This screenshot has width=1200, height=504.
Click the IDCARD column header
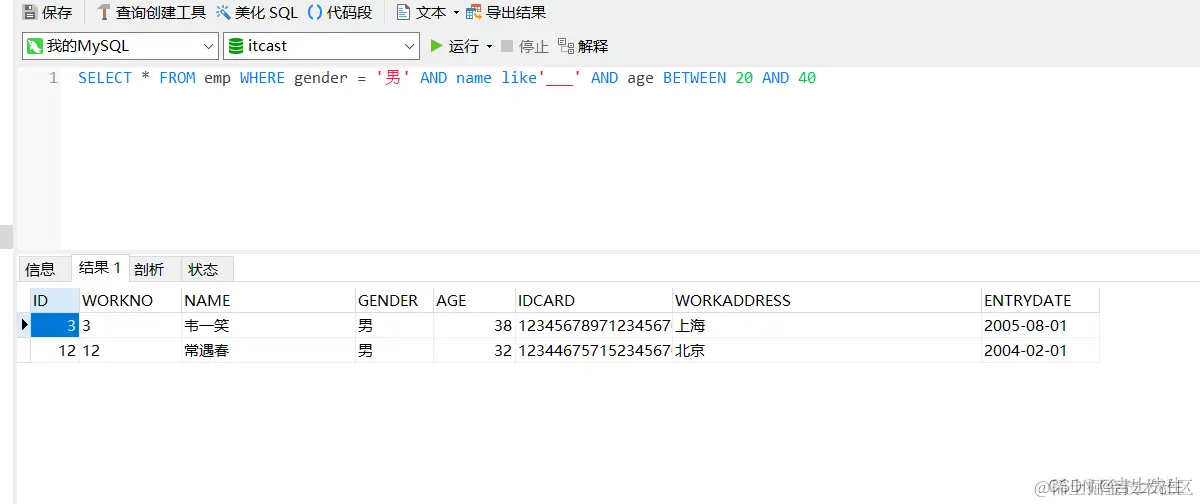(x=593, y=300)
